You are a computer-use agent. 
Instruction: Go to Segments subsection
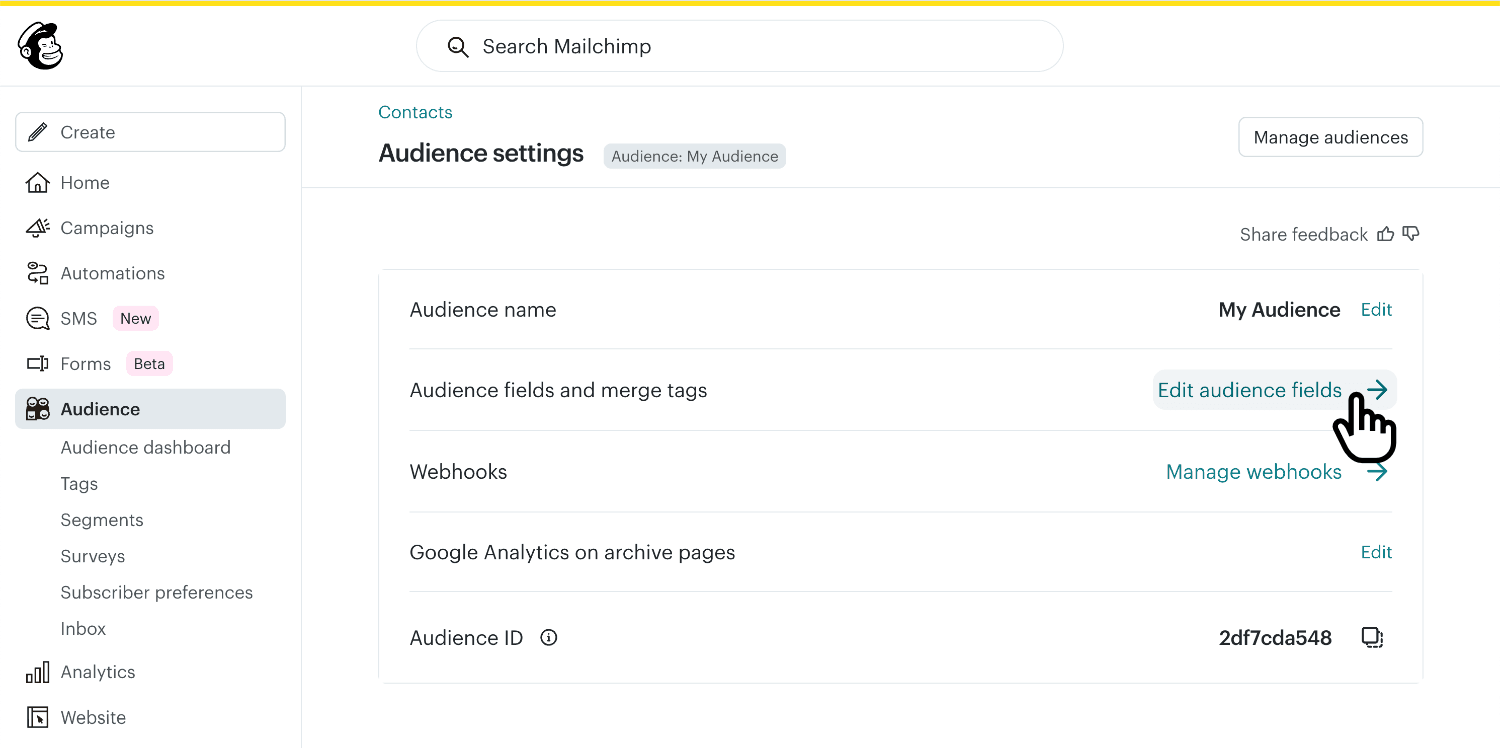(102, 520)
